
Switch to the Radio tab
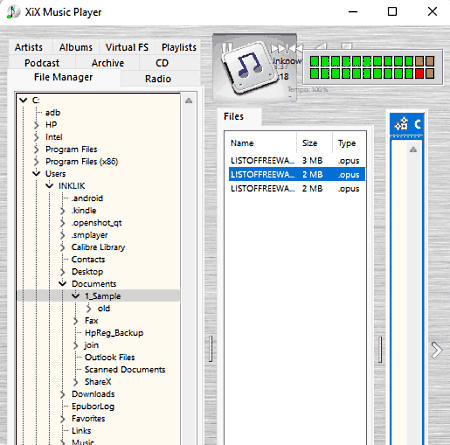pos(158,79)
